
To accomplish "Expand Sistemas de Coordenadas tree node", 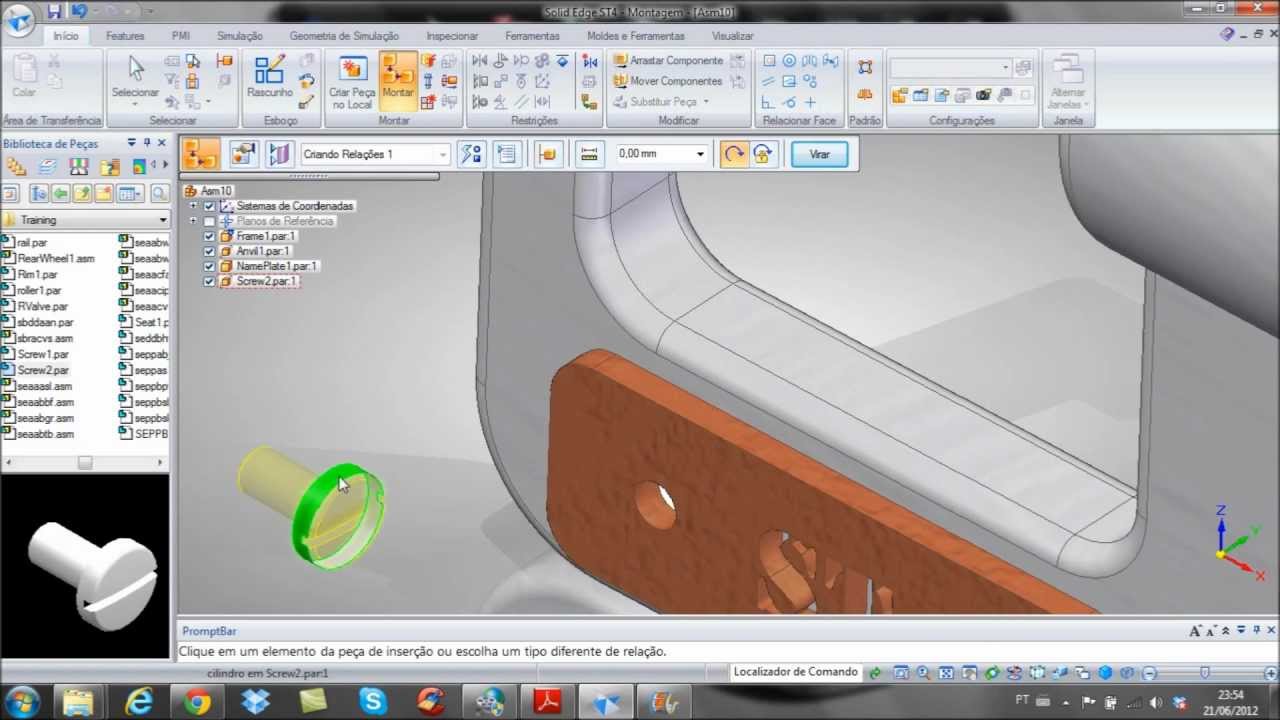I will coord(193,206).
